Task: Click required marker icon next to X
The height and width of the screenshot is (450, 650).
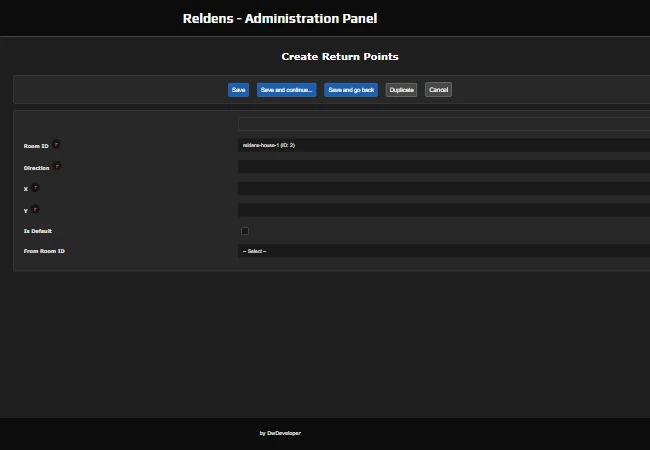Action: (35, 188)
